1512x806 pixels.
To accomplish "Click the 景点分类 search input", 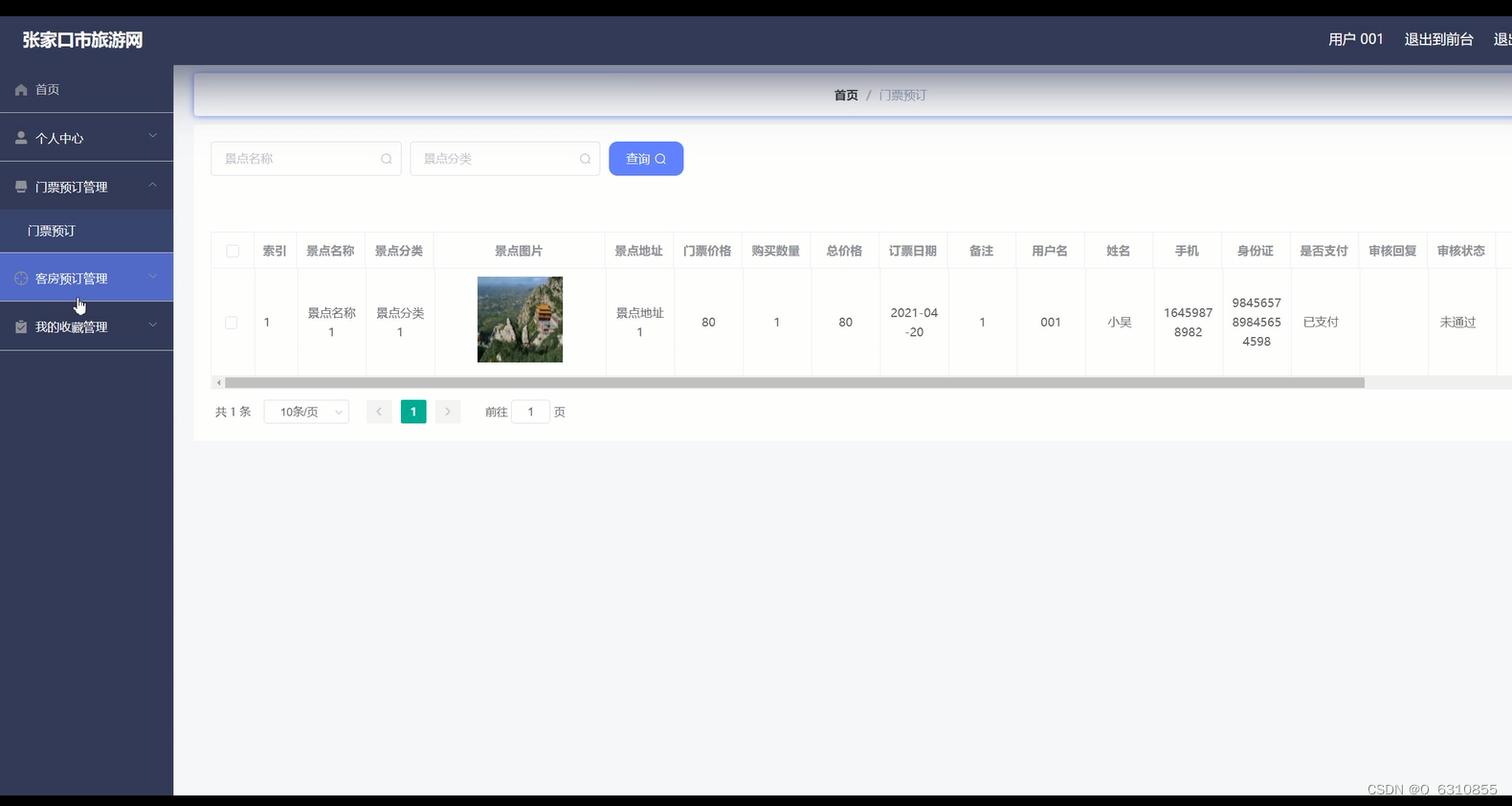I will pyautogui.click(x=504, y=159).
